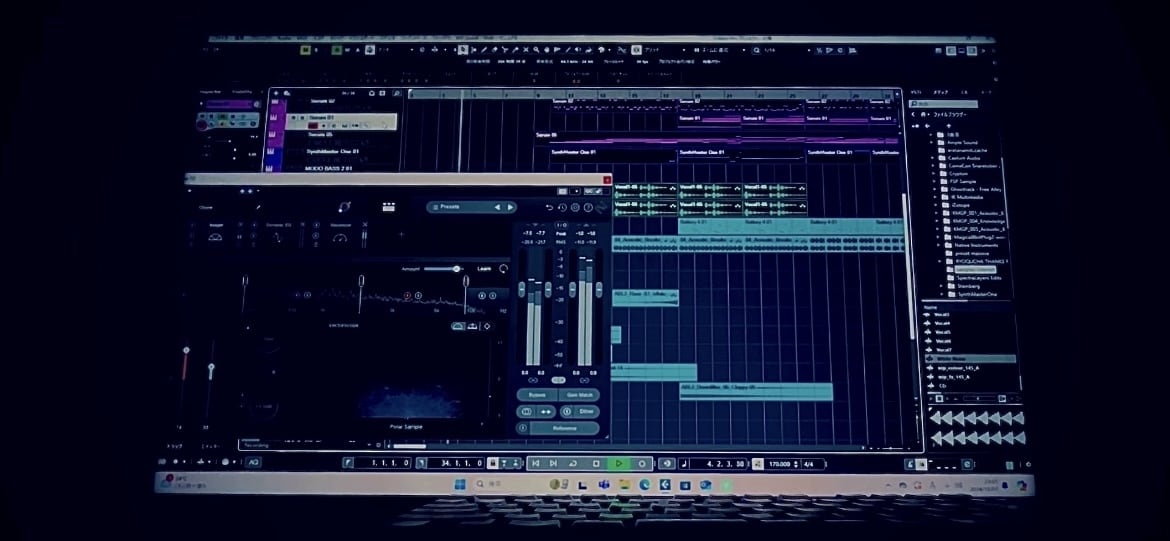Click Ozone undo arrow icon

pyautogui.click(x=549, y=207)
